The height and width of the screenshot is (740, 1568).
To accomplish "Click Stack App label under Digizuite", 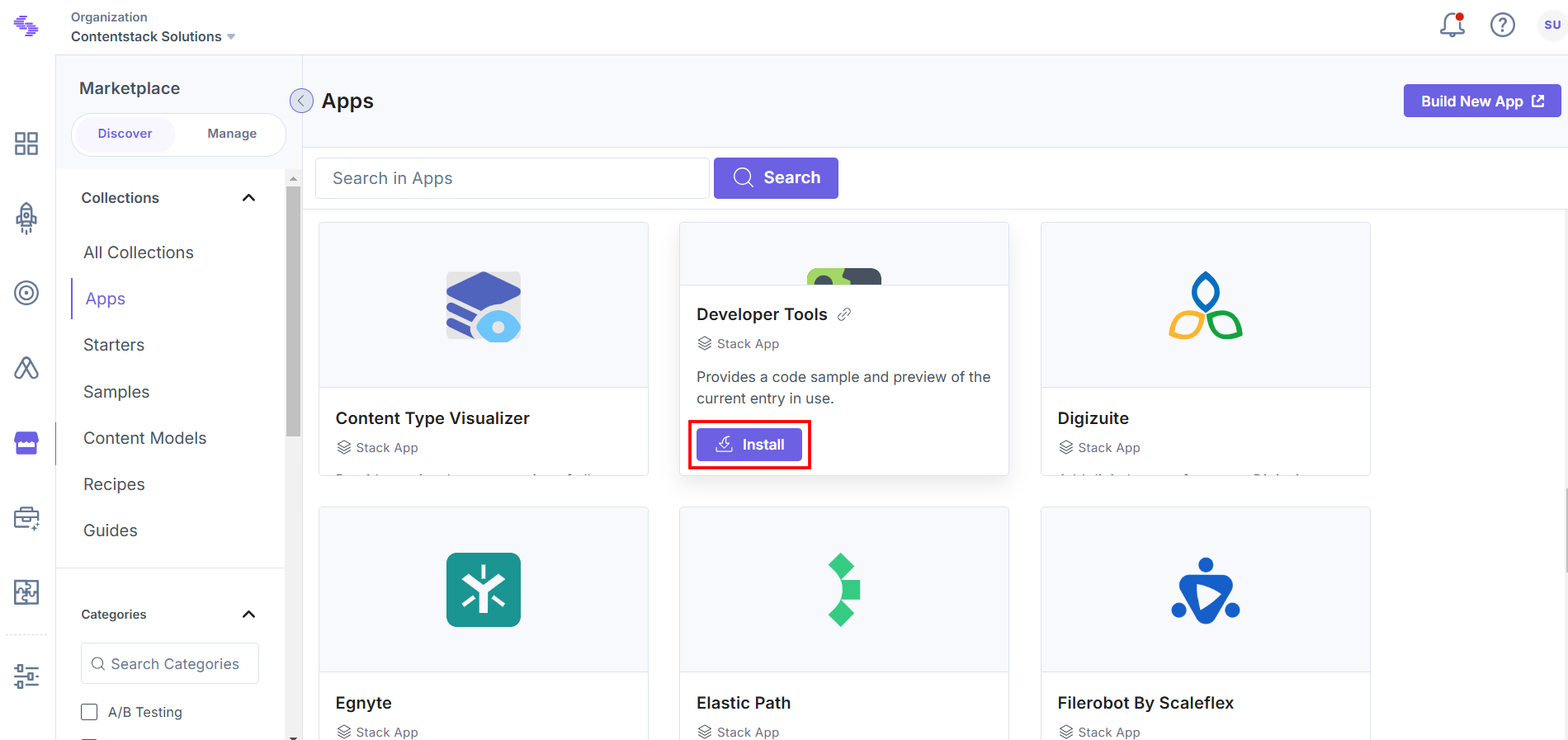I will coord(1109,448).
